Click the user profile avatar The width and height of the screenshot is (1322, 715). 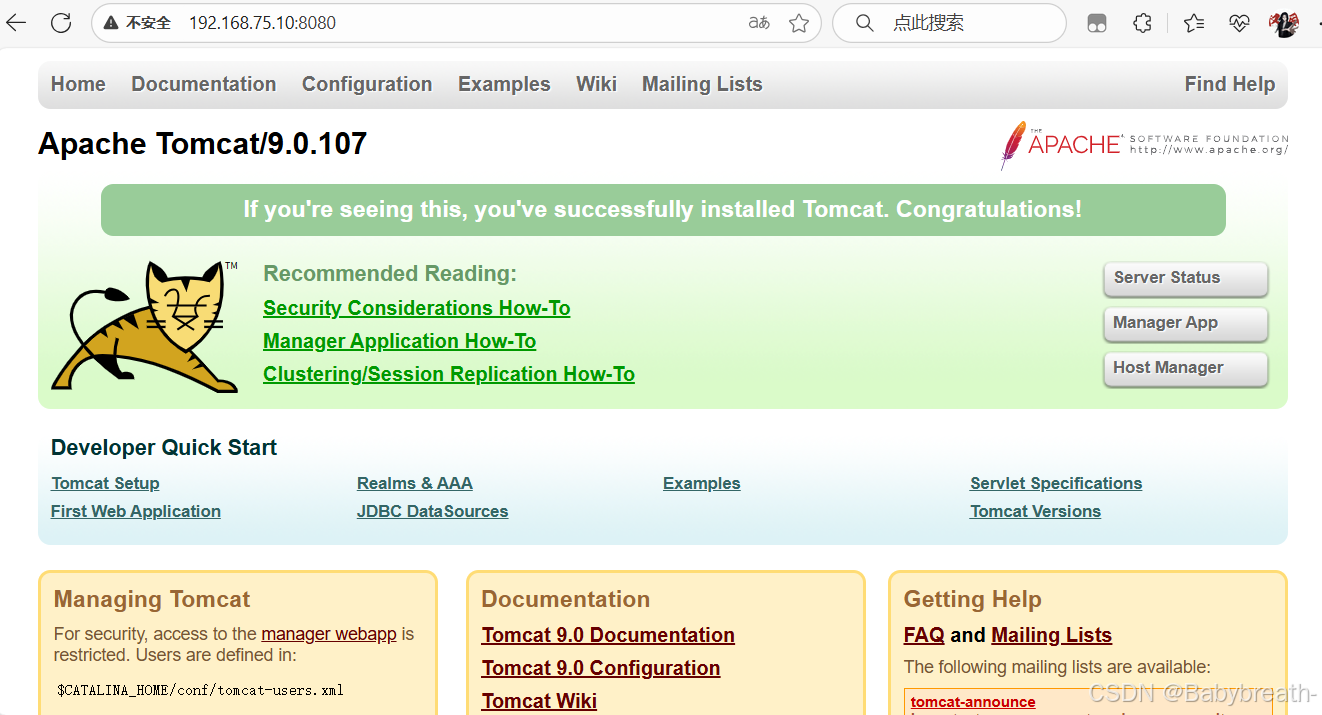coord(1284,23)
